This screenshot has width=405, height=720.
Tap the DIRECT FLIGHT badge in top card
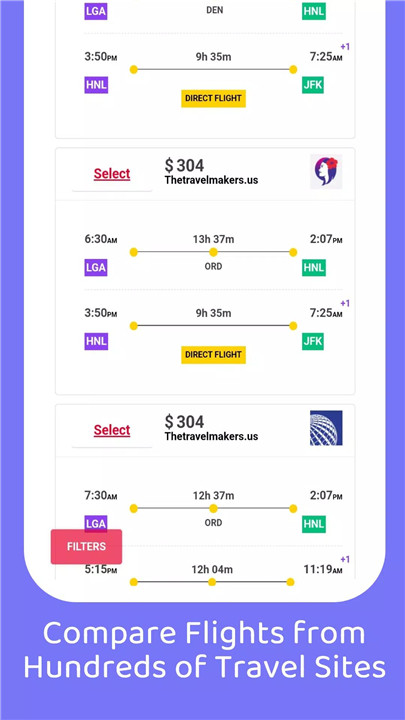[x=214, y=98]
